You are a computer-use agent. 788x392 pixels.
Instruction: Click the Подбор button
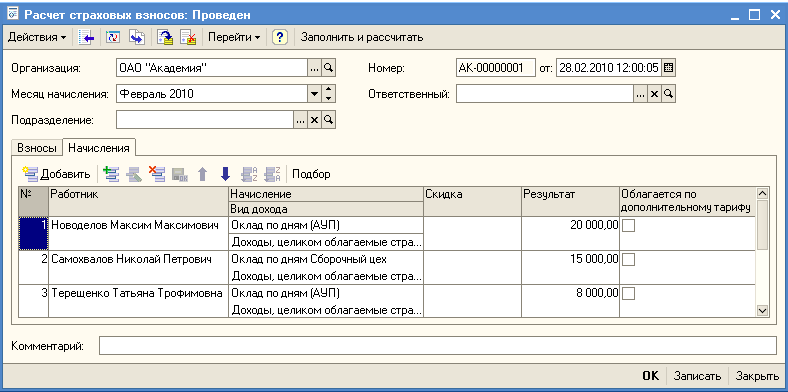click(312, 174)
